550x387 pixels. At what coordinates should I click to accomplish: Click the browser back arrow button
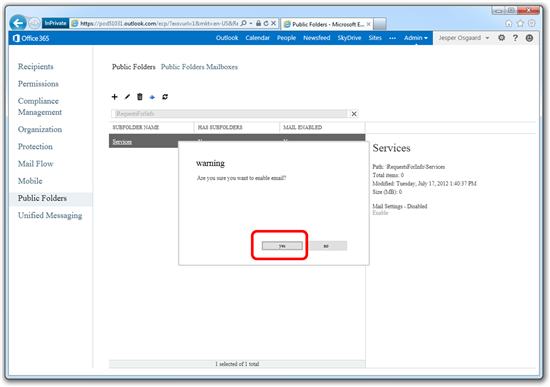[x=18, y=23]
